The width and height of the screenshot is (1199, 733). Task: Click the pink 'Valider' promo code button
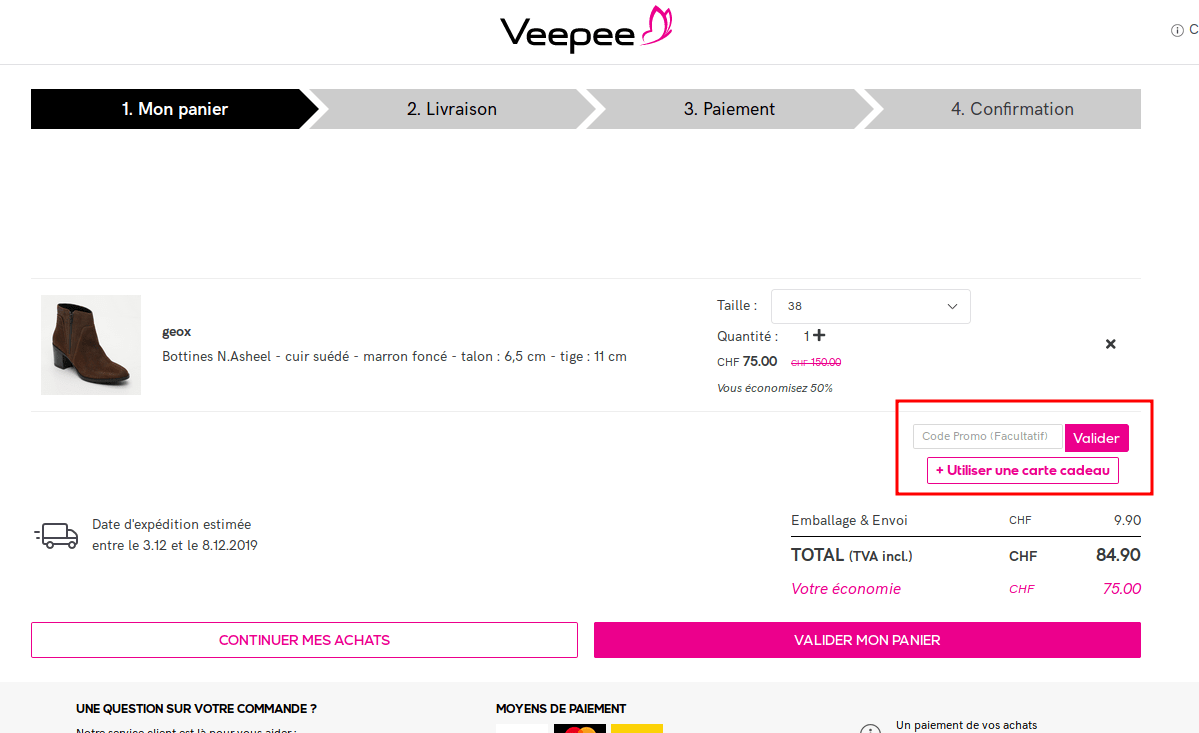pyautogui.click(x=1096, y=437)
